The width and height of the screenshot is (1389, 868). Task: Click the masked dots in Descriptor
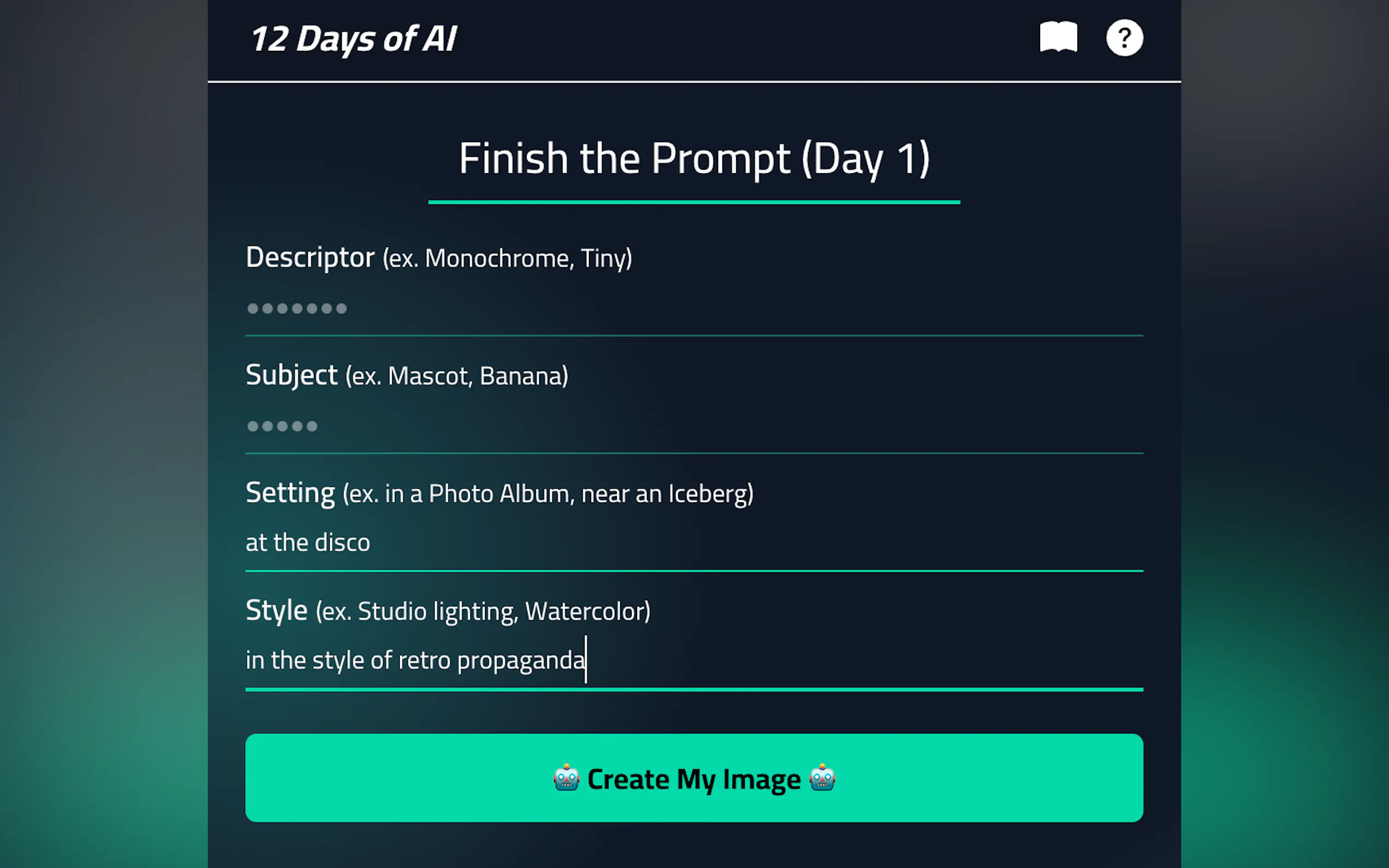tap(297, 309)
